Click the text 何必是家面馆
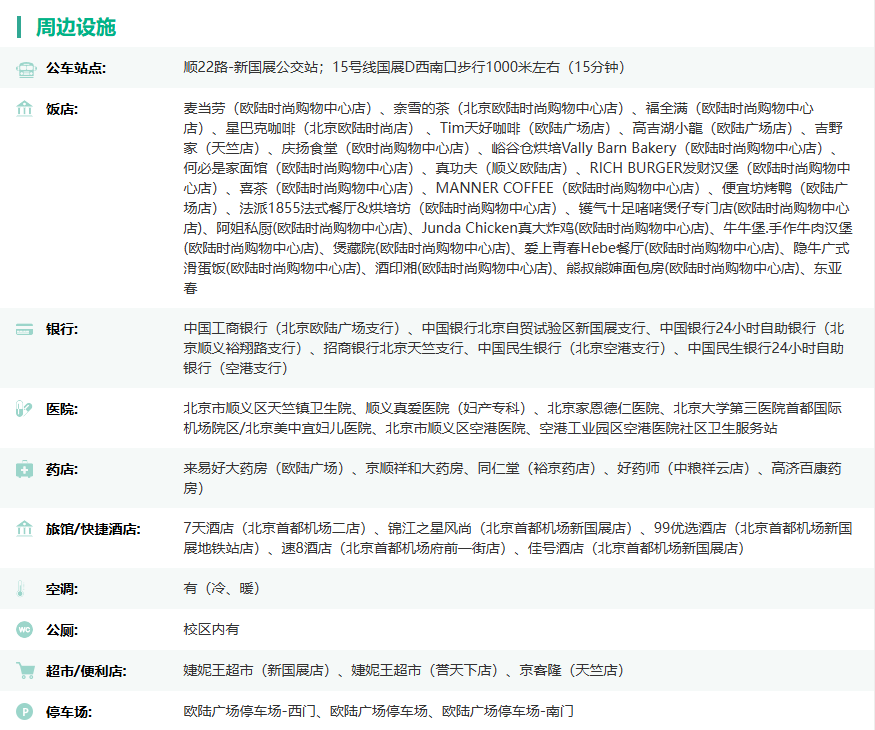Image resolution: width=875 pixels, height=730 pixels. click(225, 169)
